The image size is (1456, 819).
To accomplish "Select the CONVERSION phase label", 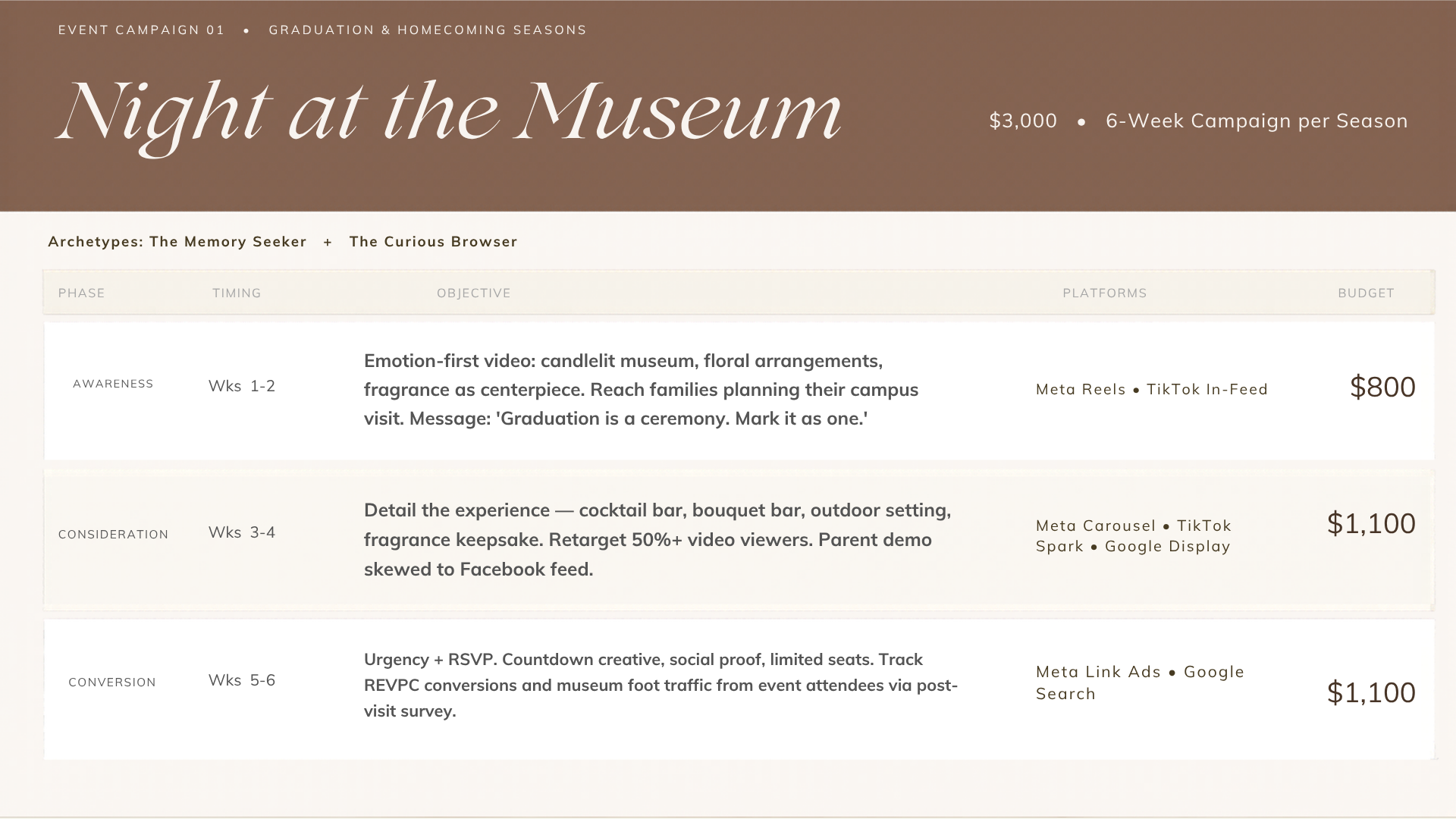I will (112, 682).
